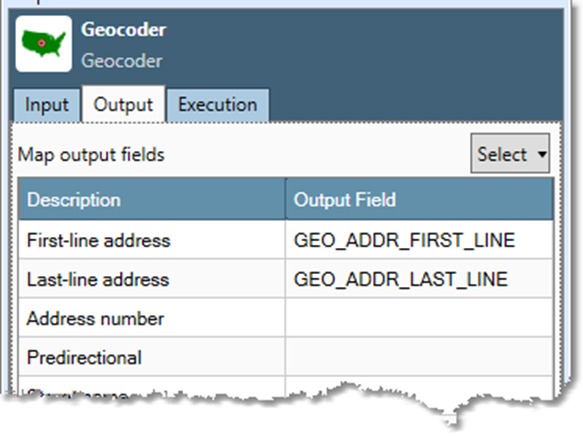Viewport: 583px width, 436px height.
Task: Open the Output tab
Action: (123, 104)
